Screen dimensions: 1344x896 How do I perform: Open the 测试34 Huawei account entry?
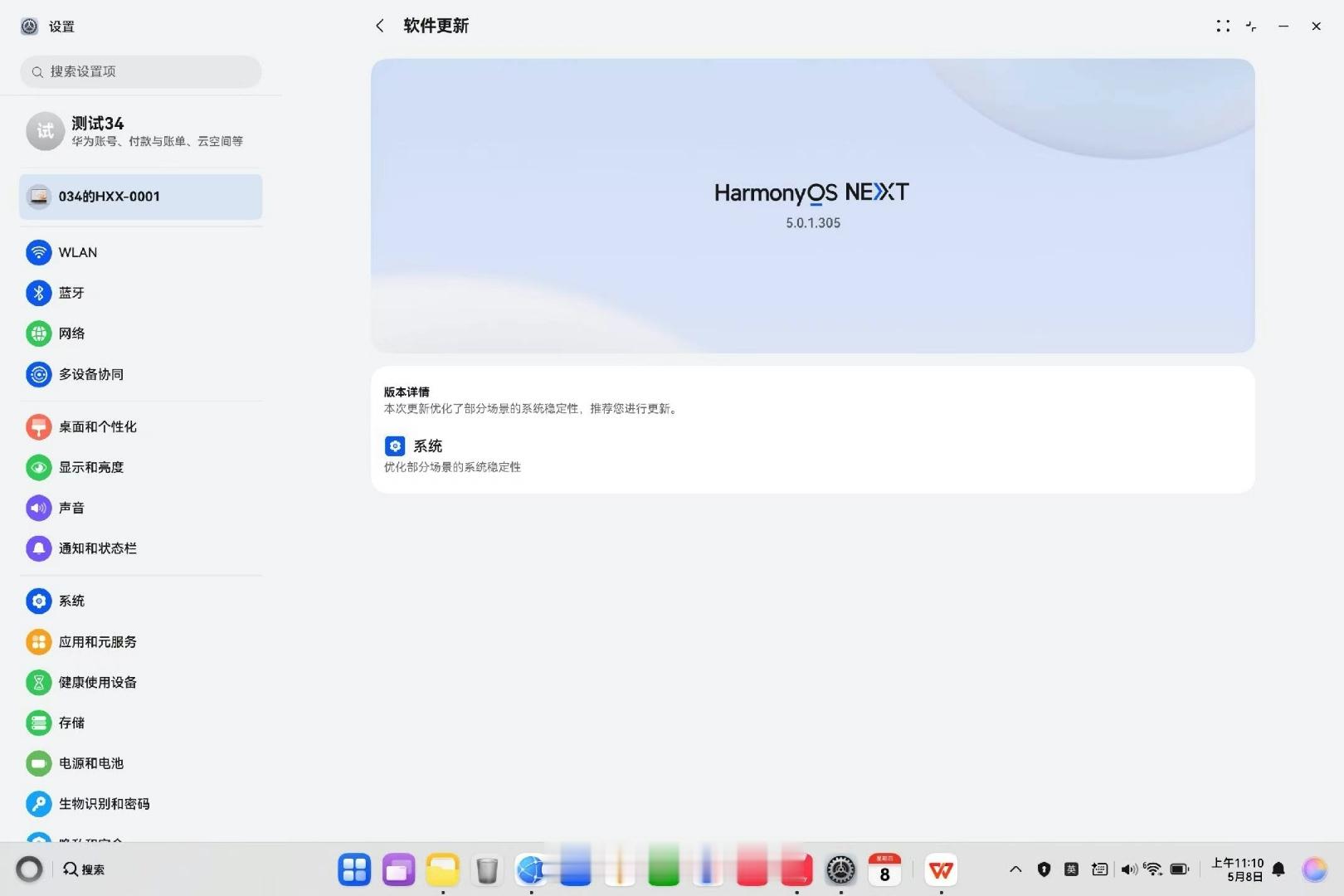pos(141,131)
